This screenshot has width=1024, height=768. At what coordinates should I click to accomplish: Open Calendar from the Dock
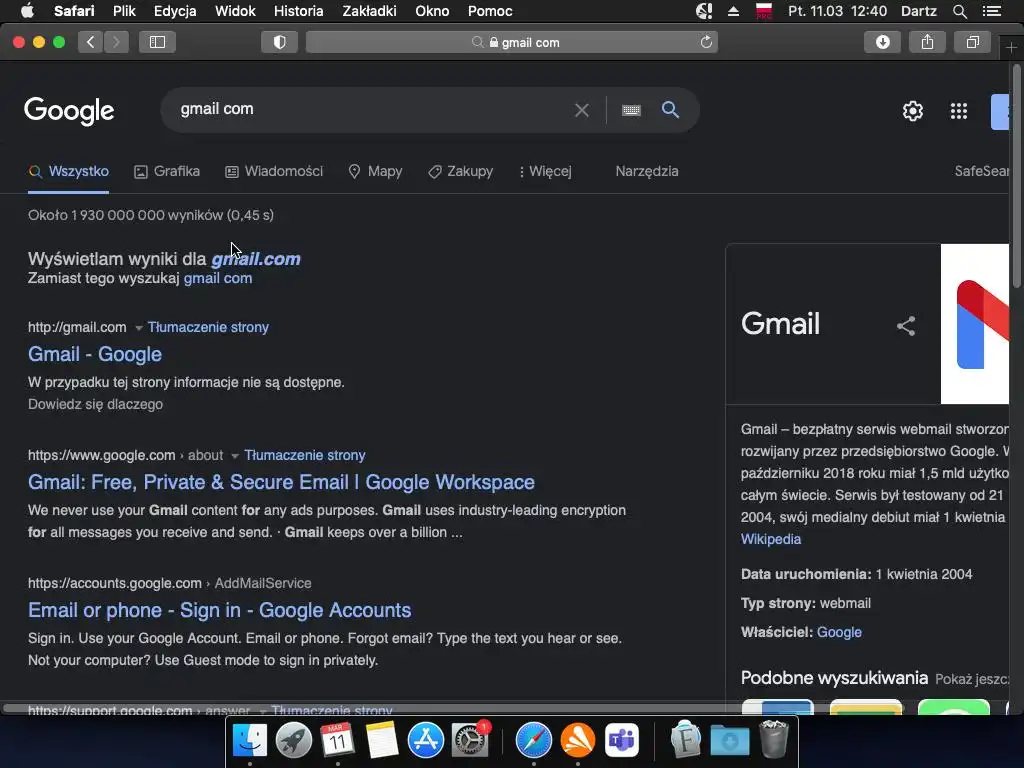tap(337, 741)
